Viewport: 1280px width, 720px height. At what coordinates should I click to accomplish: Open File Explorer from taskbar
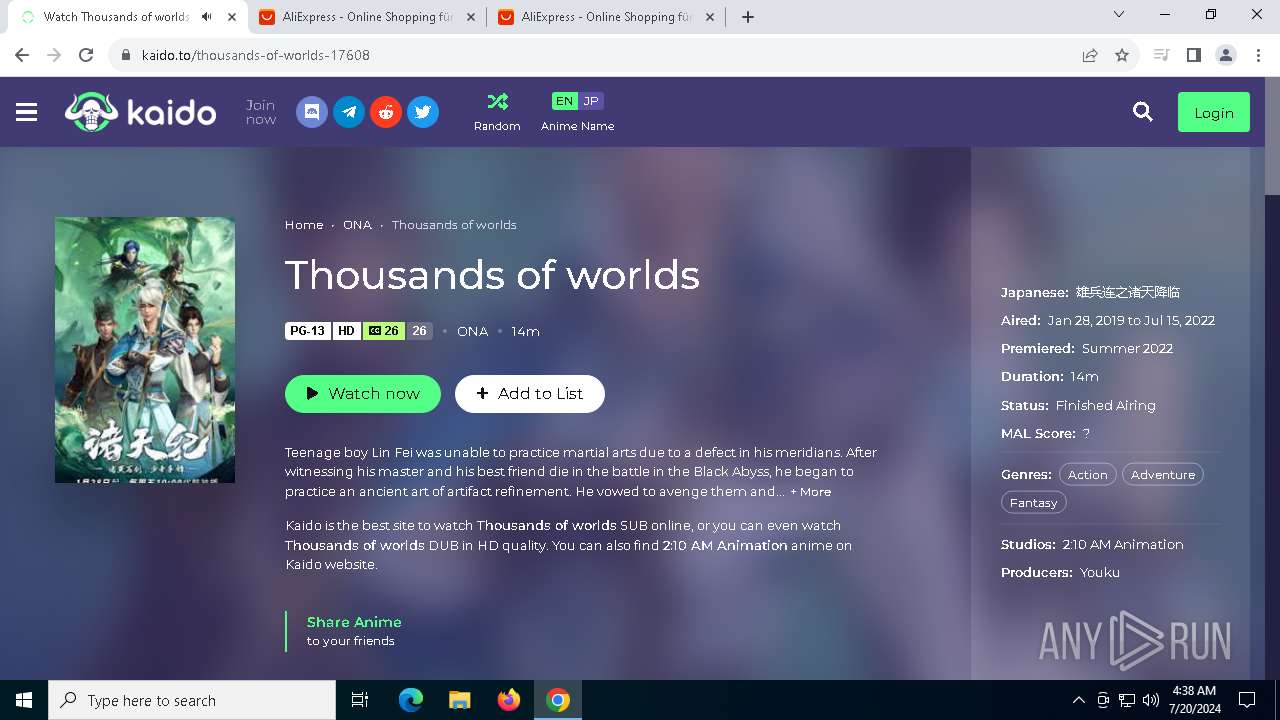[x=459, y=700]
